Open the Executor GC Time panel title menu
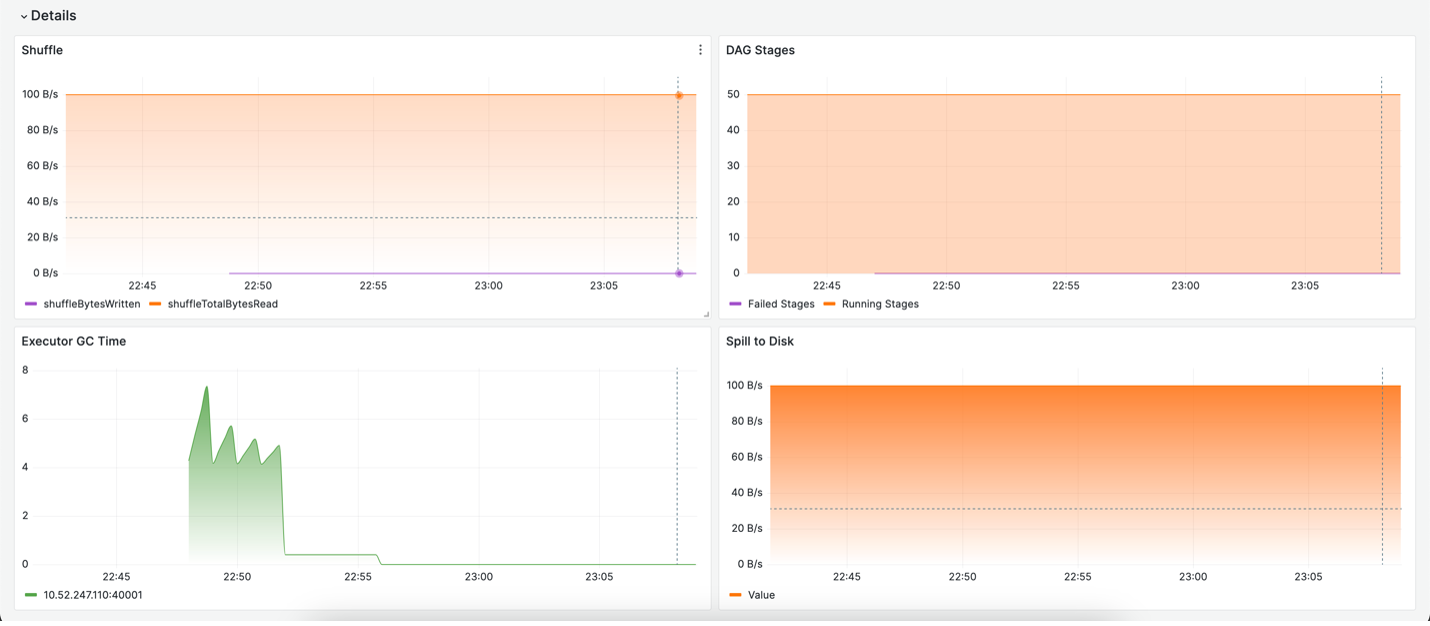 tap(73, 341)
